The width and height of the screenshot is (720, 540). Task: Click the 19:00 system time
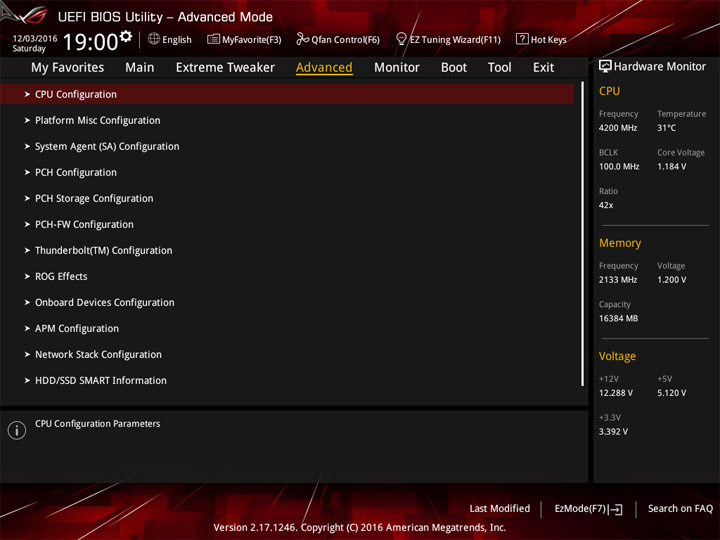(x=90, y=42)
